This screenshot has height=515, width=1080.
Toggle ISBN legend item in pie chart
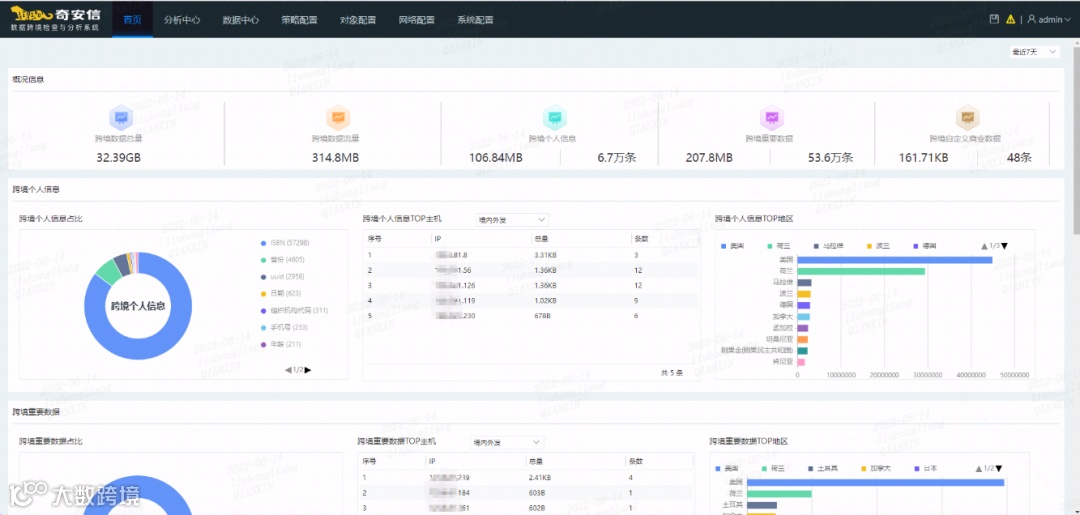coord(284,243)
